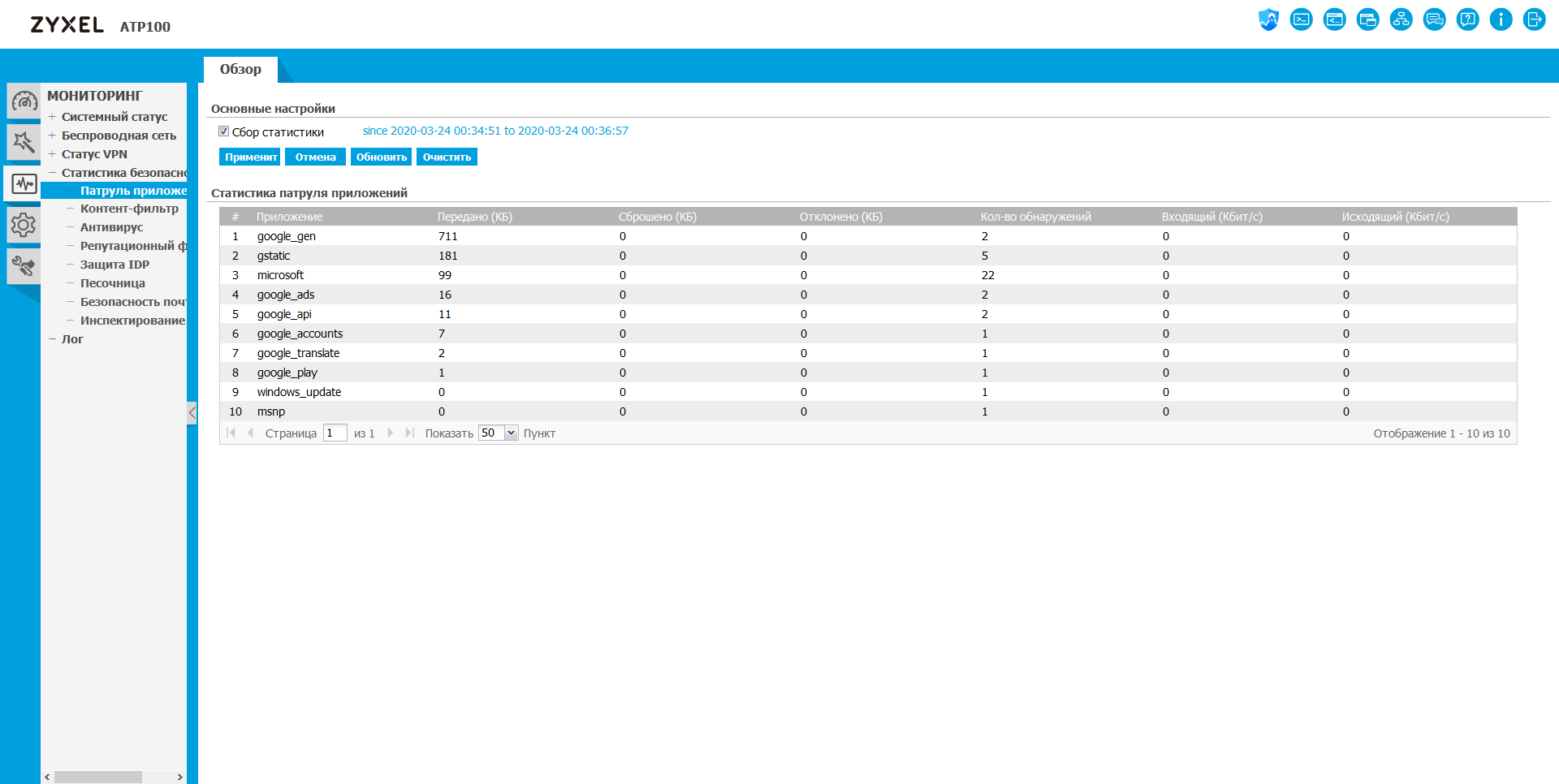Go to previous page arrow in pager

click(251, 433)
